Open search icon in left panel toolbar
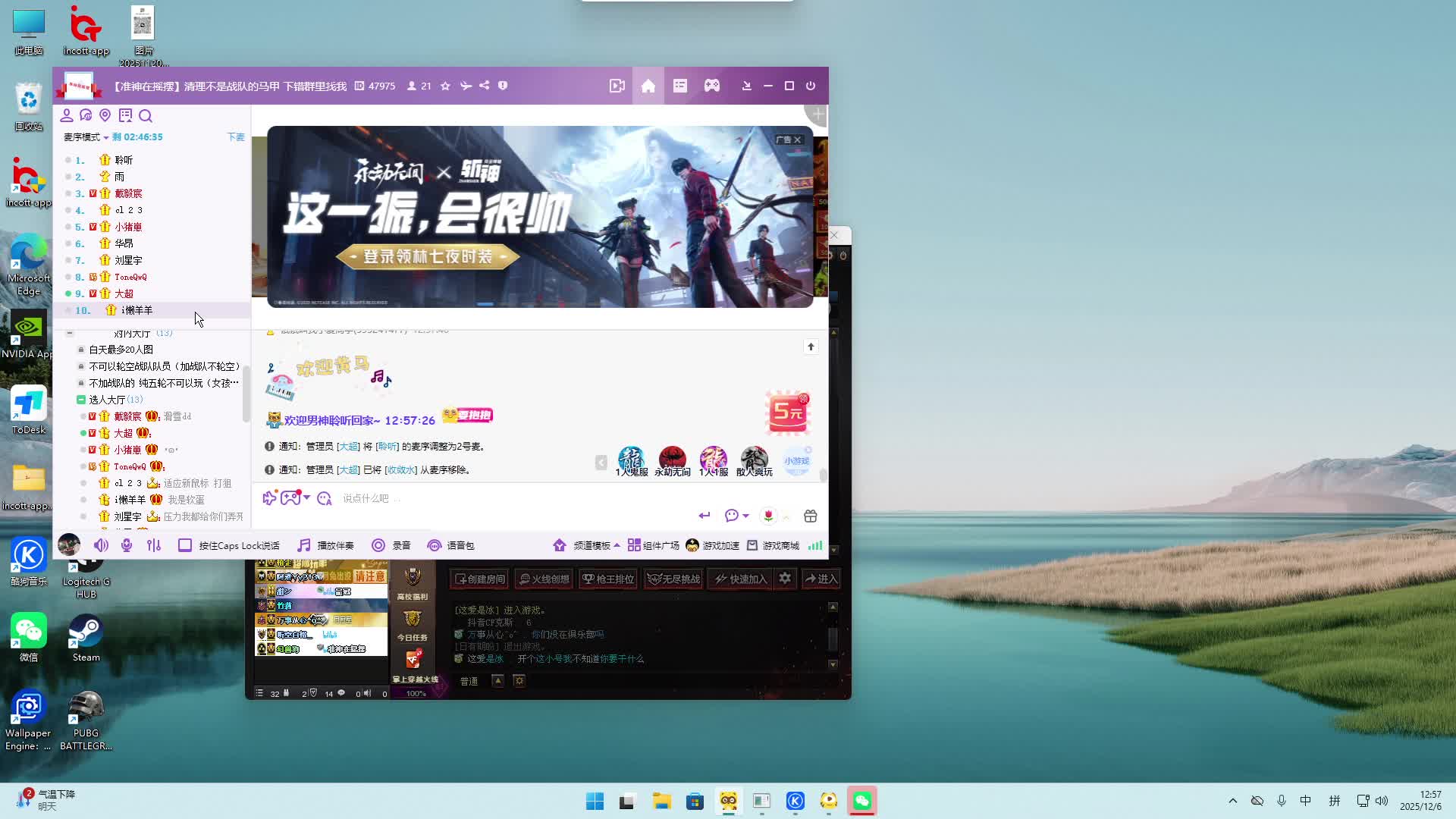 146,115
